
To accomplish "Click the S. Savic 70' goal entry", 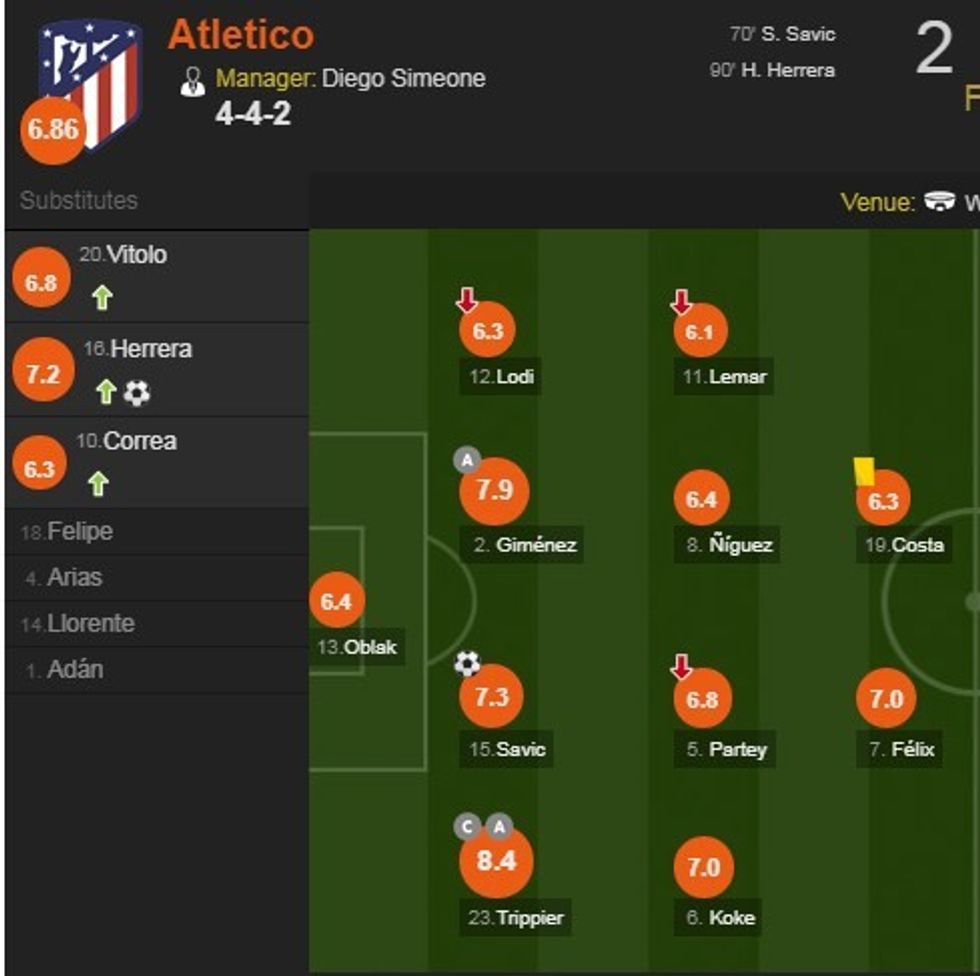I will point(783,35).
